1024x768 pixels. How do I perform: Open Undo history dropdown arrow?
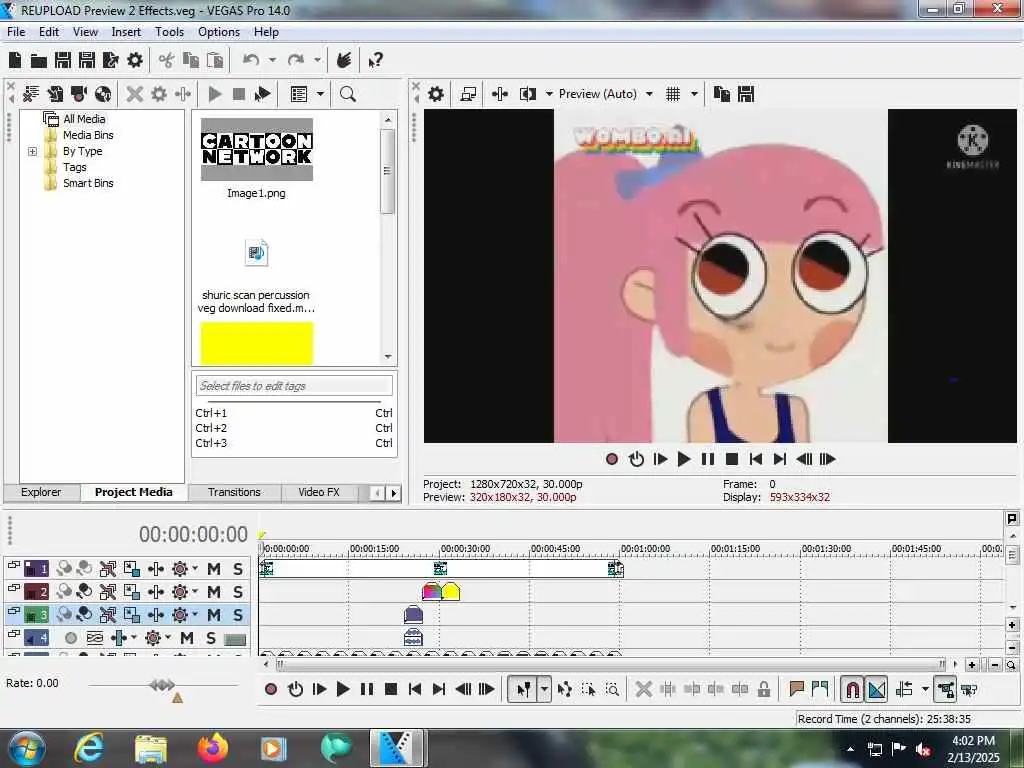coord(272,60)
